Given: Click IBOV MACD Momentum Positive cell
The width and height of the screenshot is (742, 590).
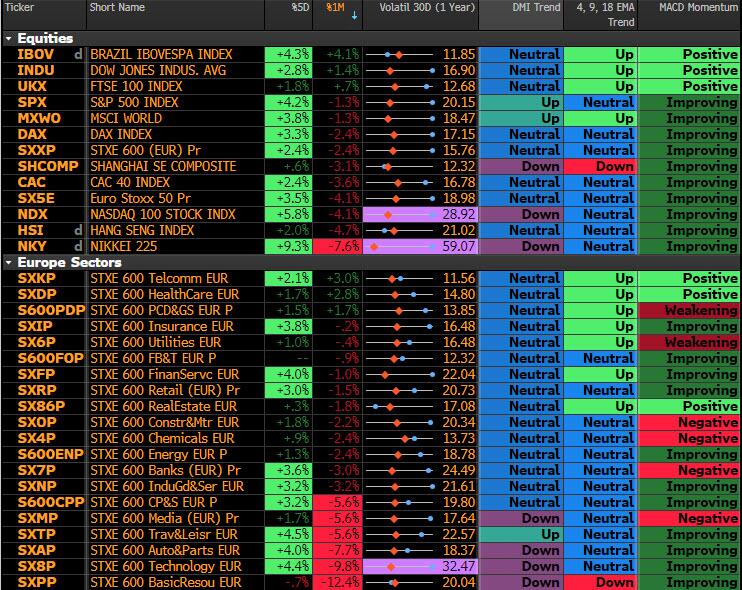Looking at the screenshot, I should [689, 54].
